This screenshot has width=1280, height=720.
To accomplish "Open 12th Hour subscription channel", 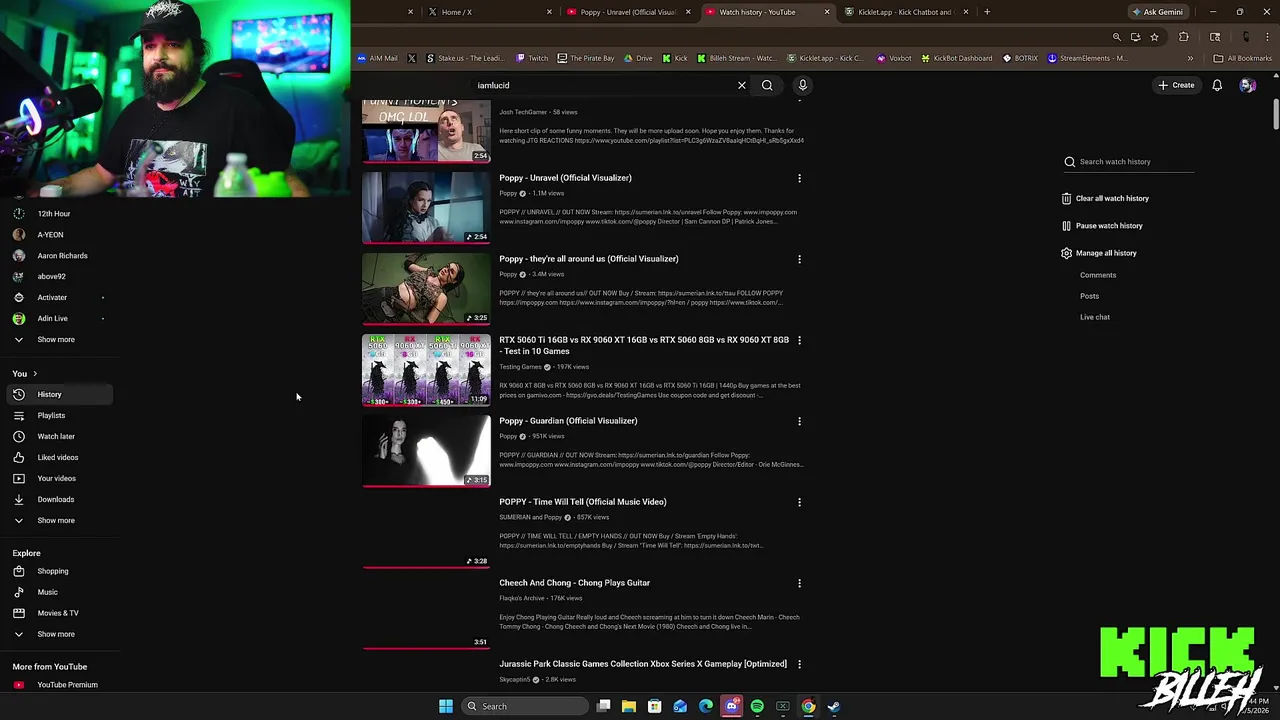I will (x=58, y=213).
